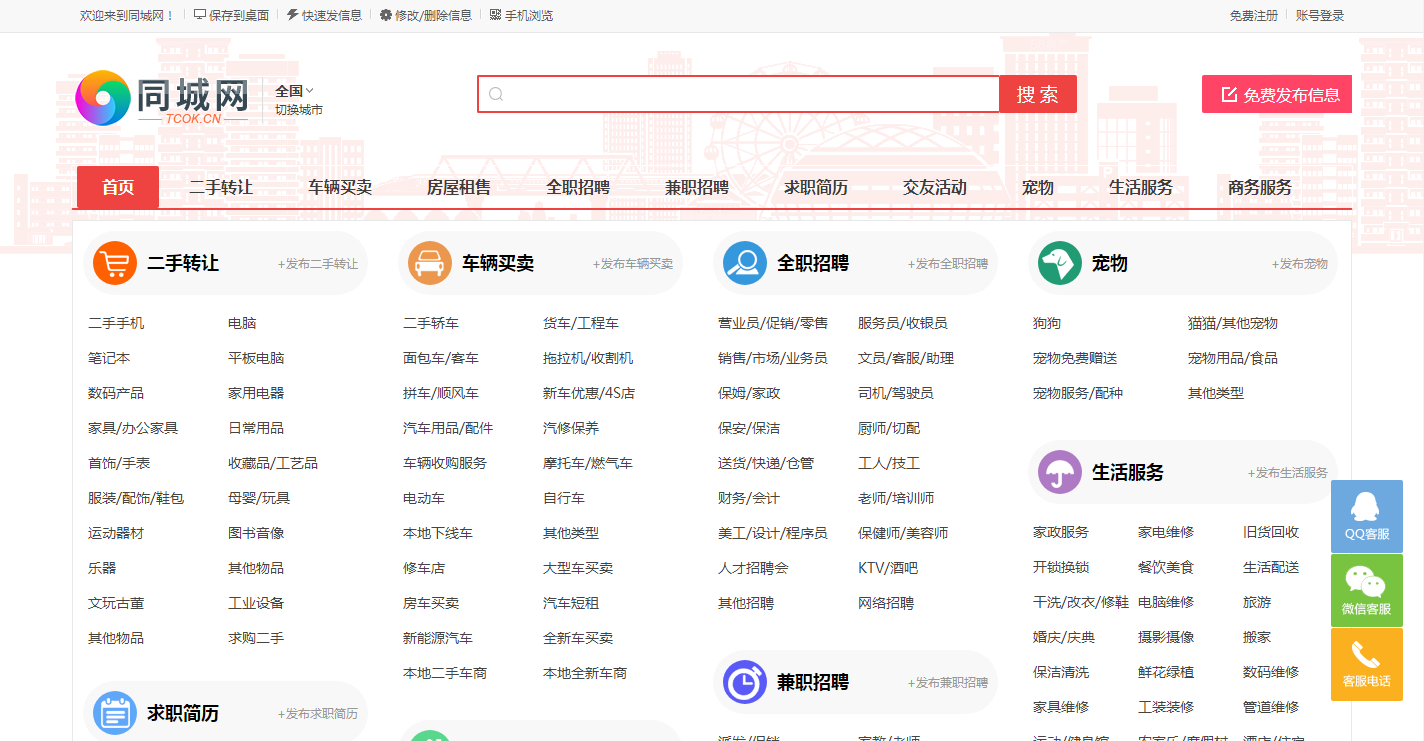Image resolution: width=1424 pixels, height=741 pixels.
Task: Click +发布求职简历 link
Action: point(318,714)
